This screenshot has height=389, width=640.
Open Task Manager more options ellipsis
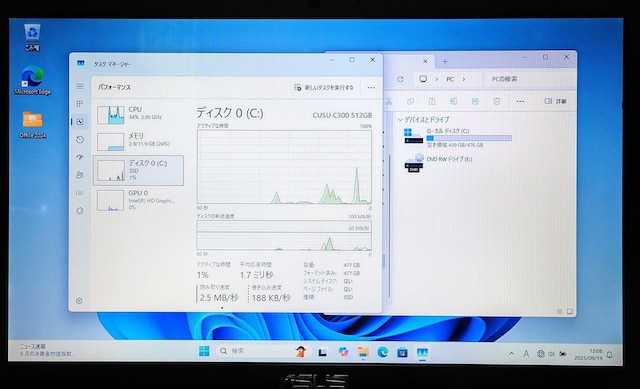coord(371,87)
